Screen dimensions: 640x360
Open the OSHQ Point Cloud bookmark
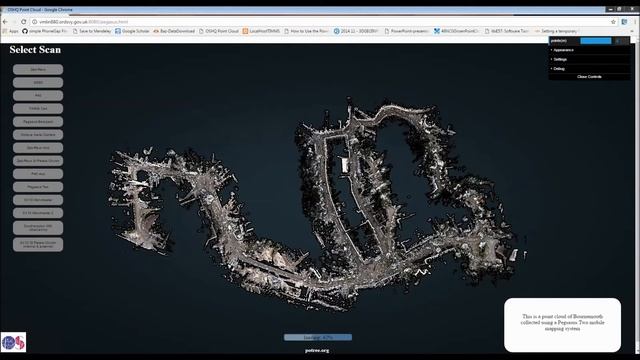pyautogui.click(x=219, y=31)
